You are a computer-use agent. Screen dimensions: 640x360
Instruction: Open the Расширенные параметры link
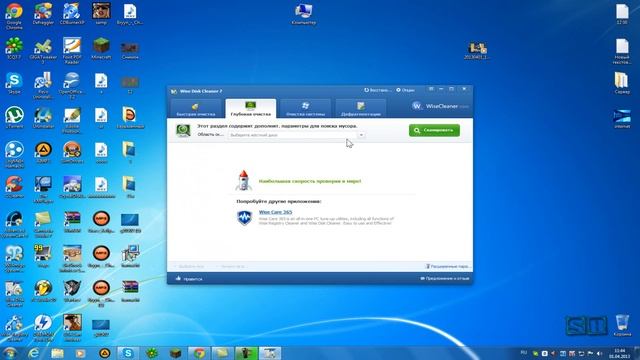(x=448, y=266)
